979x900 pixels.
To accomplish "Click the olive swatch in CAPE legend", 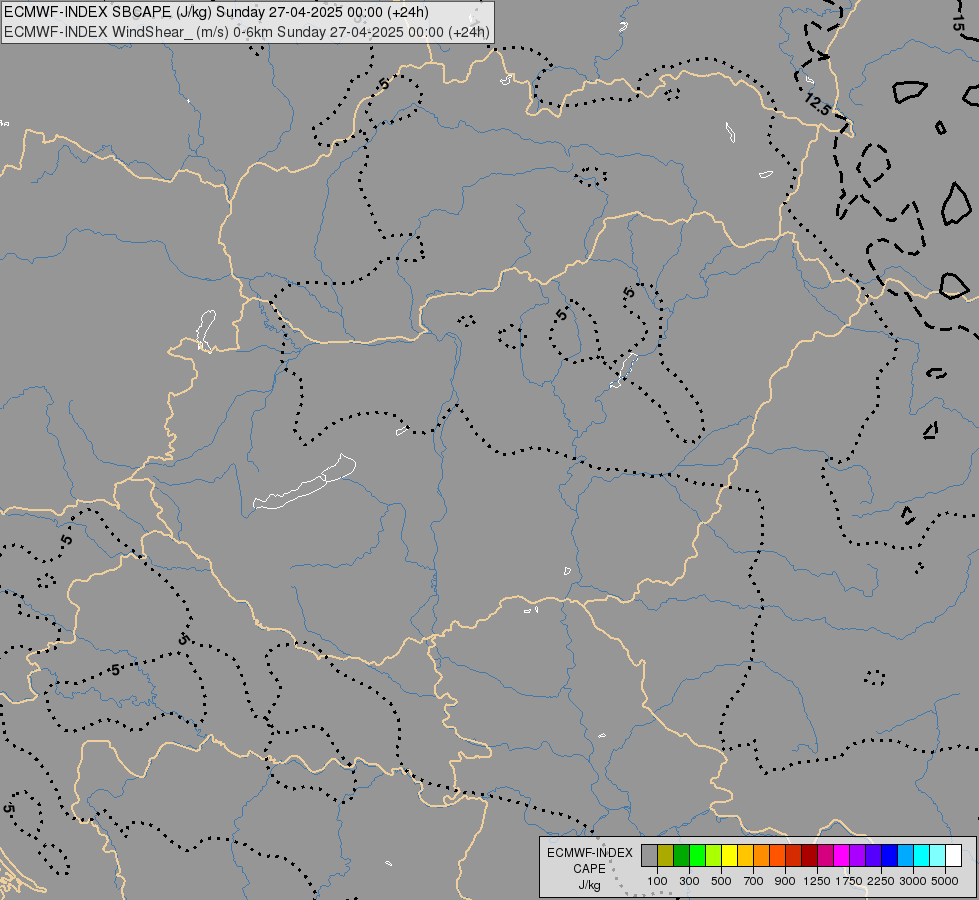I will pos(665,856).
